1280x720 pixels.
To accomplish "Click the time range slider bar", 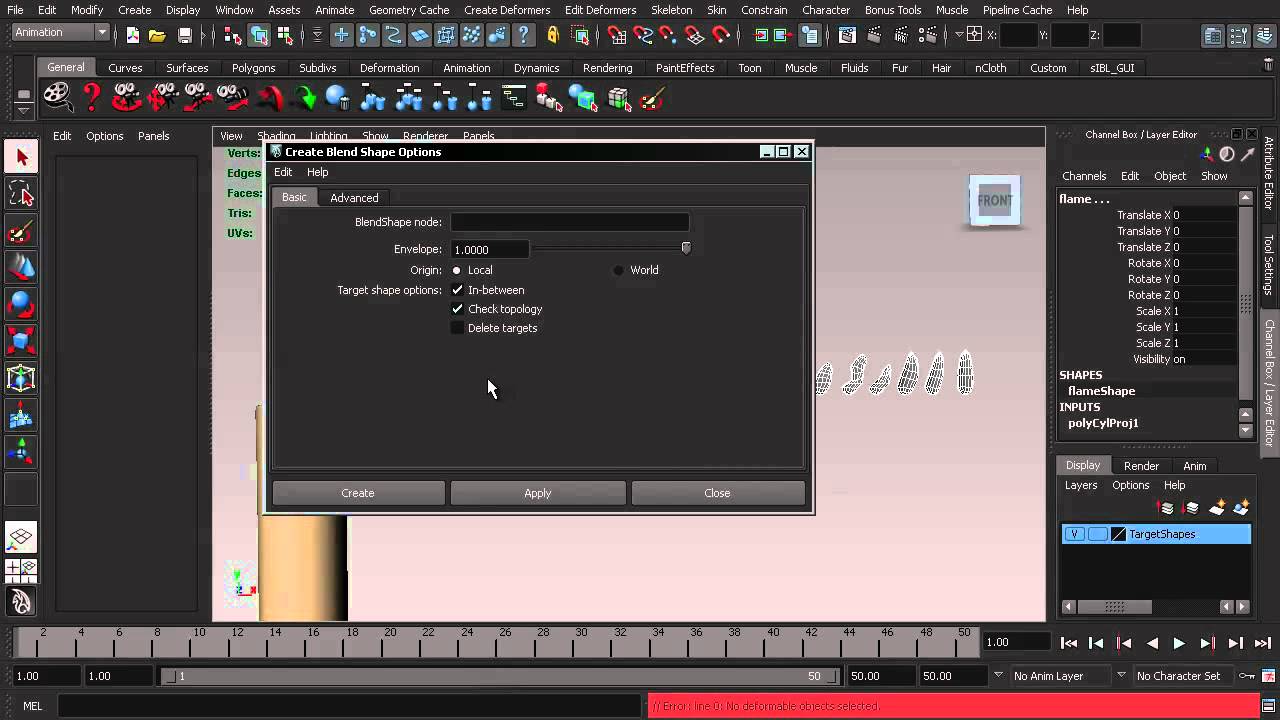I will (x=502, y=676).
